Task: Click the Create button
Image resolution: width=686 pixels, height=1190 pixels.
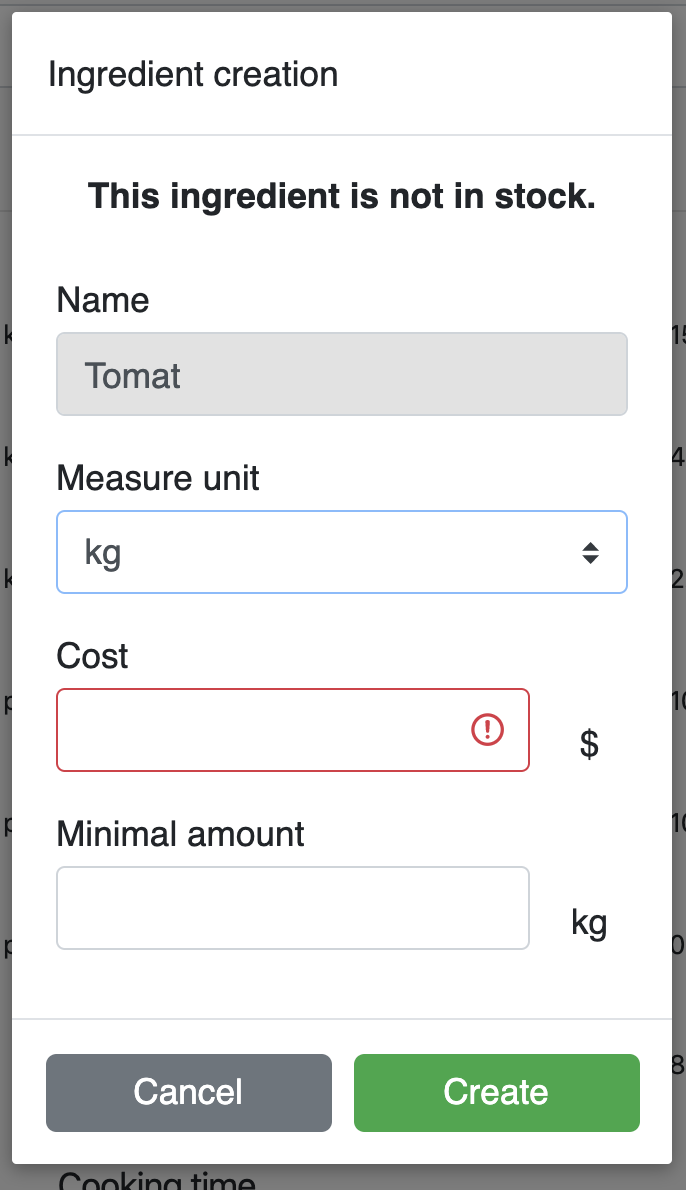Action: [x=496, y=1092]
